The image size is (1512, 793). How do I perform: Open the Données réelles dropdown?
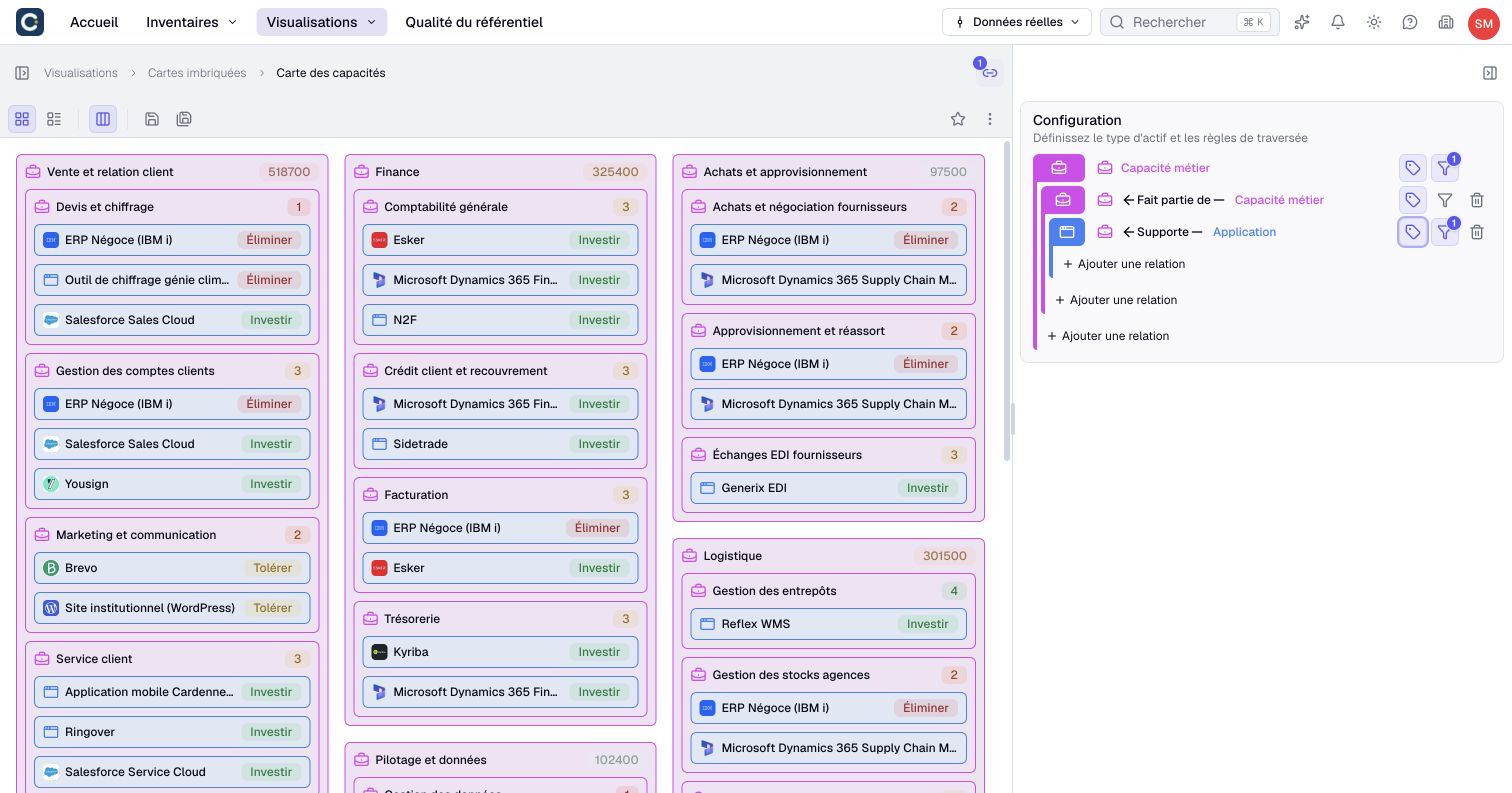click(1016, 22)
